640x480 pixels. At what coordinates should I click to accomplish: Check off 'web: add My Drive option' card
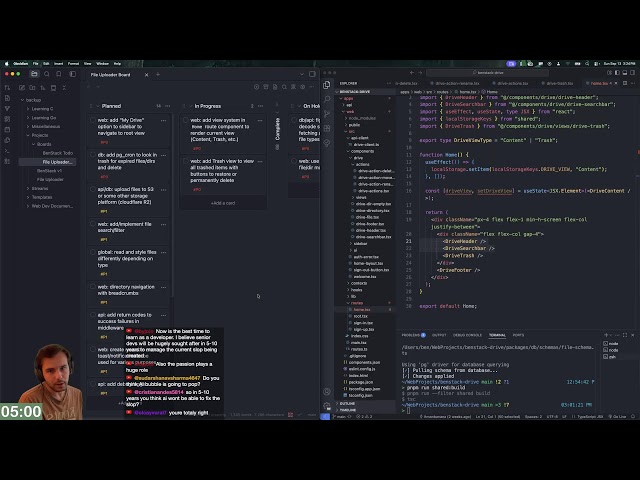pyautogui.click(x=93, y=120)
